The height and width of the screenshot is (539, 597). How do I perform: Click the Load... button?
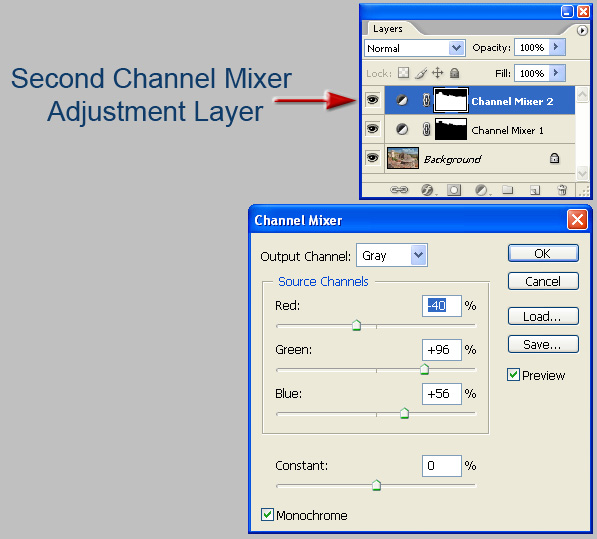(543, 316)
